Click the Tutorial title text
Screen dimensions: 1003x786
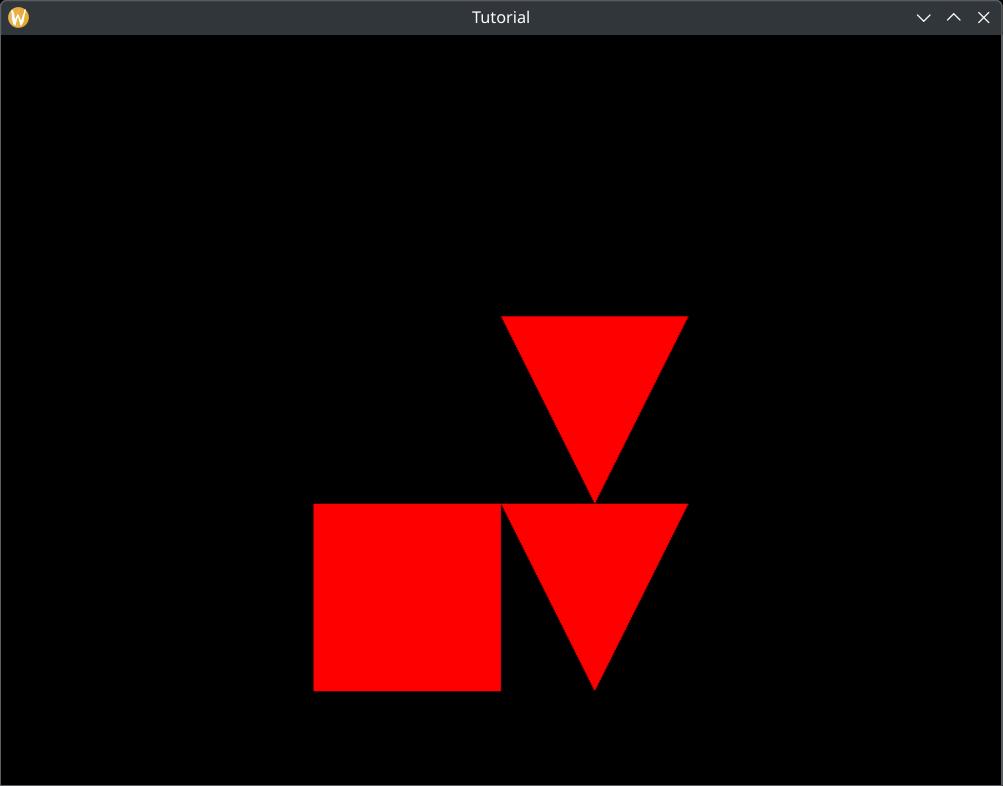coord(500,17)
